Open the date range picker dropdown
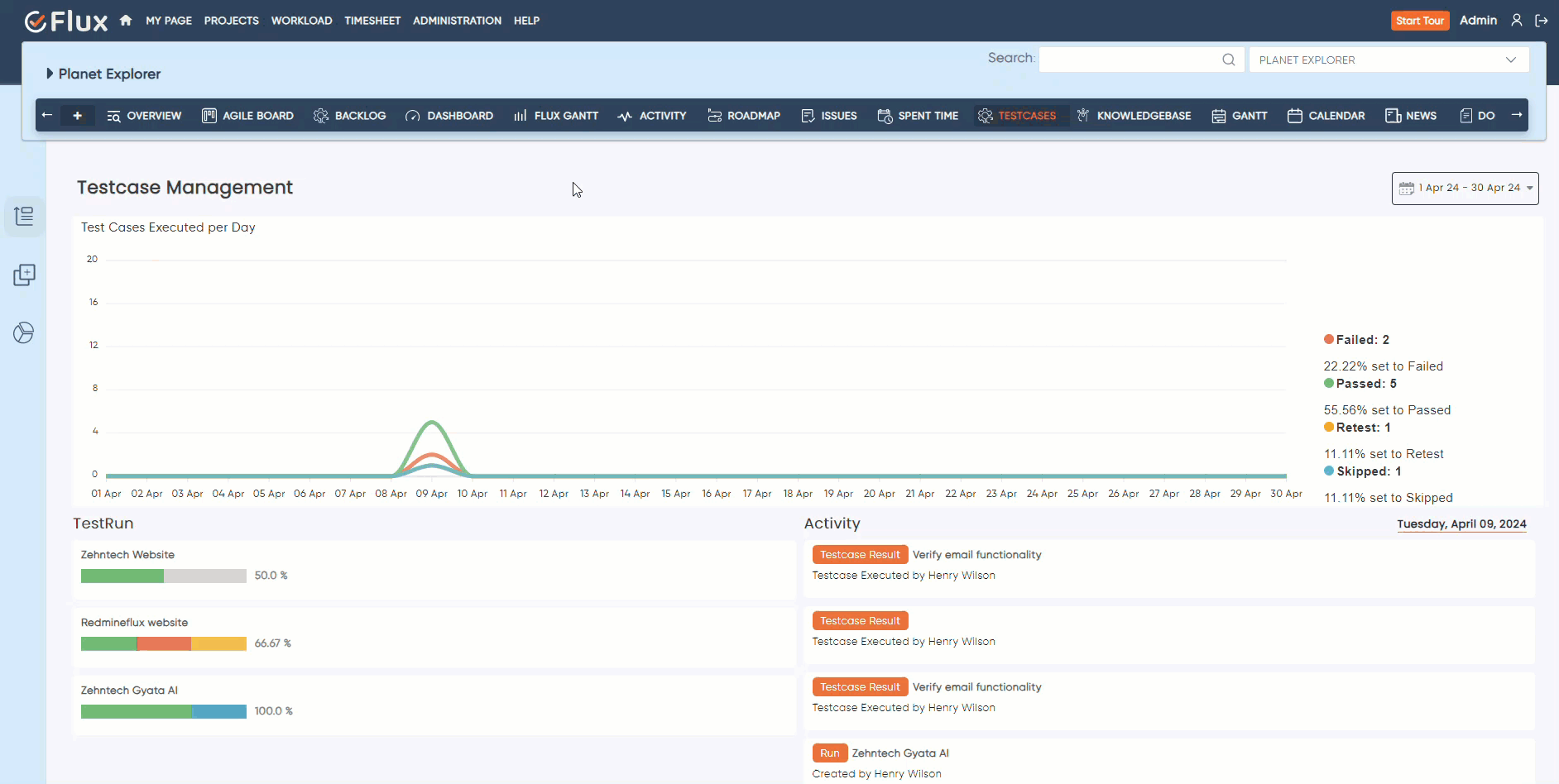The image size is (1559, 784). (1465, 189)
